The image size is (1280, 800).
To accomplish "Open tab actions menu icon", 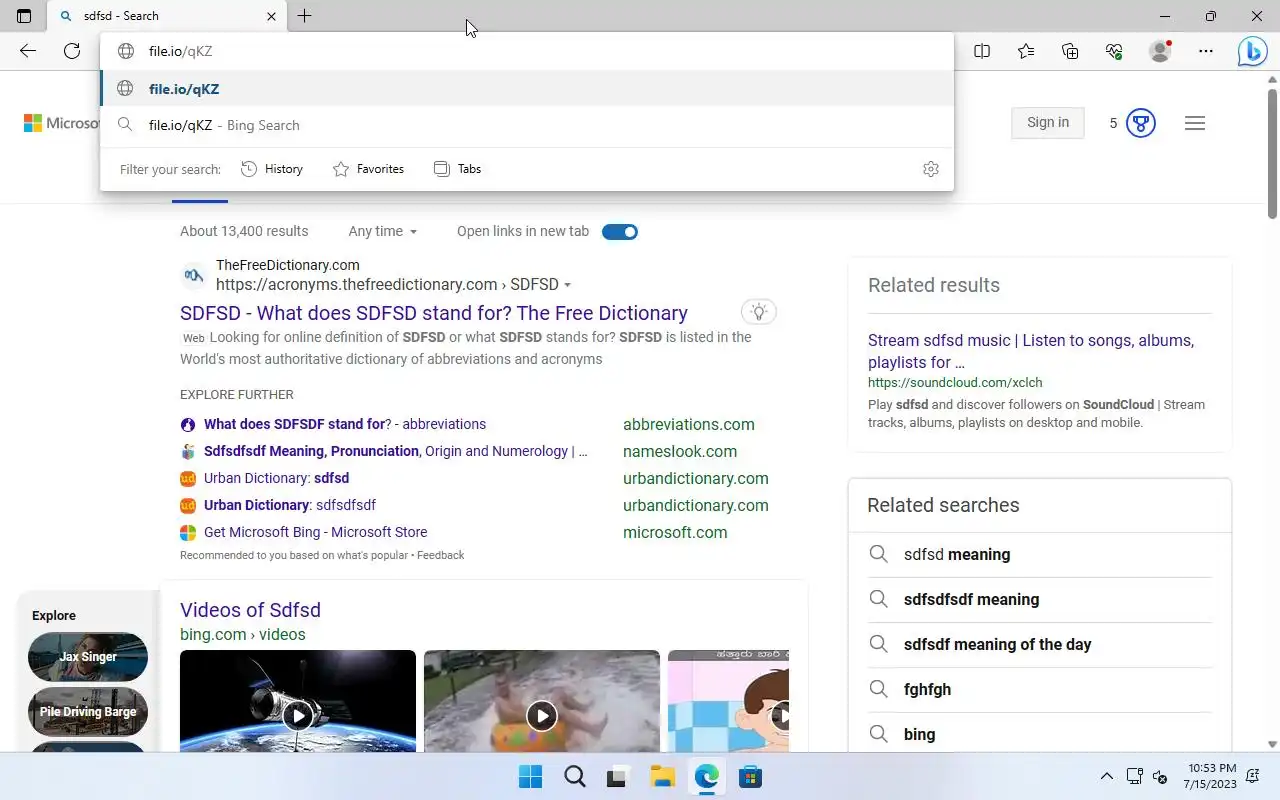I will click(x=24, y=16).
